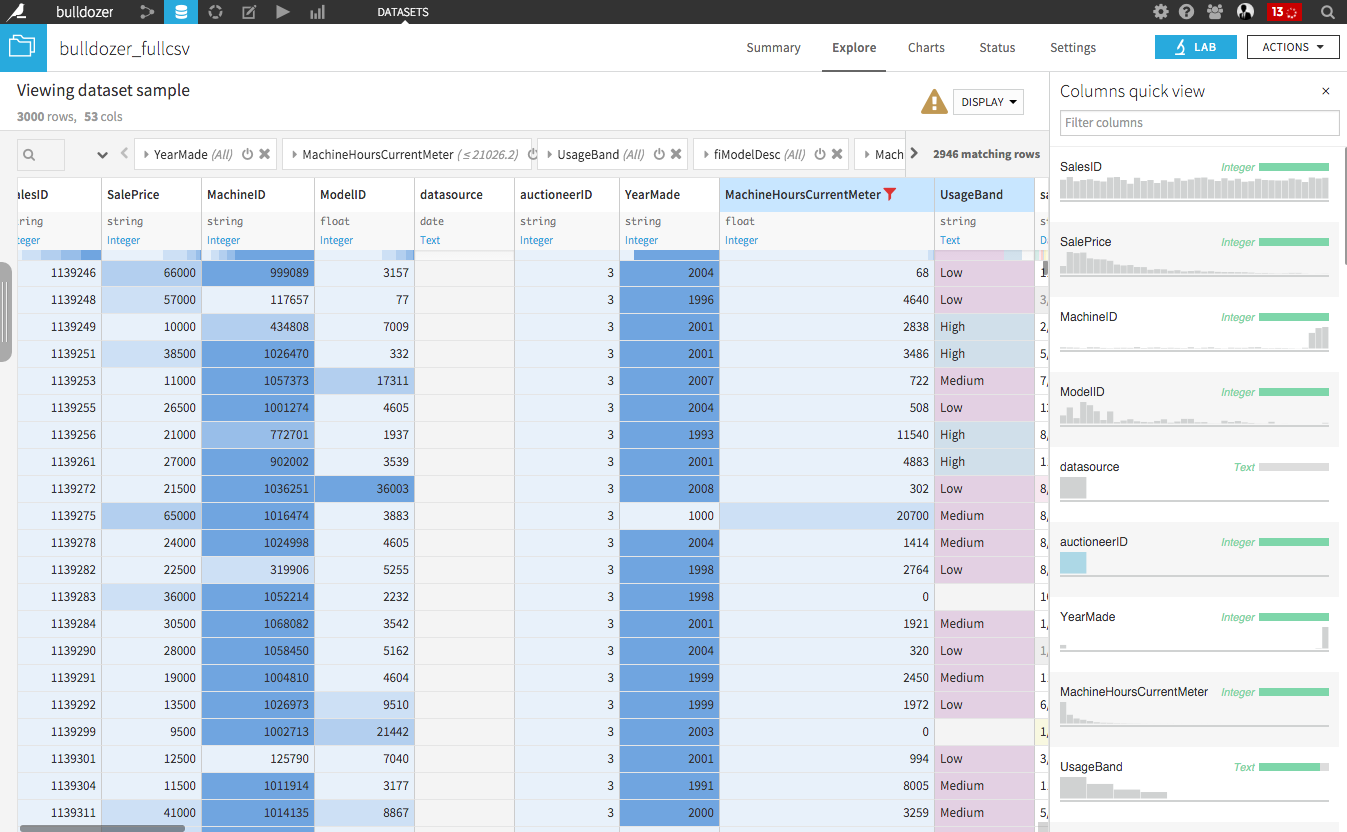
Task: Open the DISPLAY dropdown
Action: tap(989, 102)
